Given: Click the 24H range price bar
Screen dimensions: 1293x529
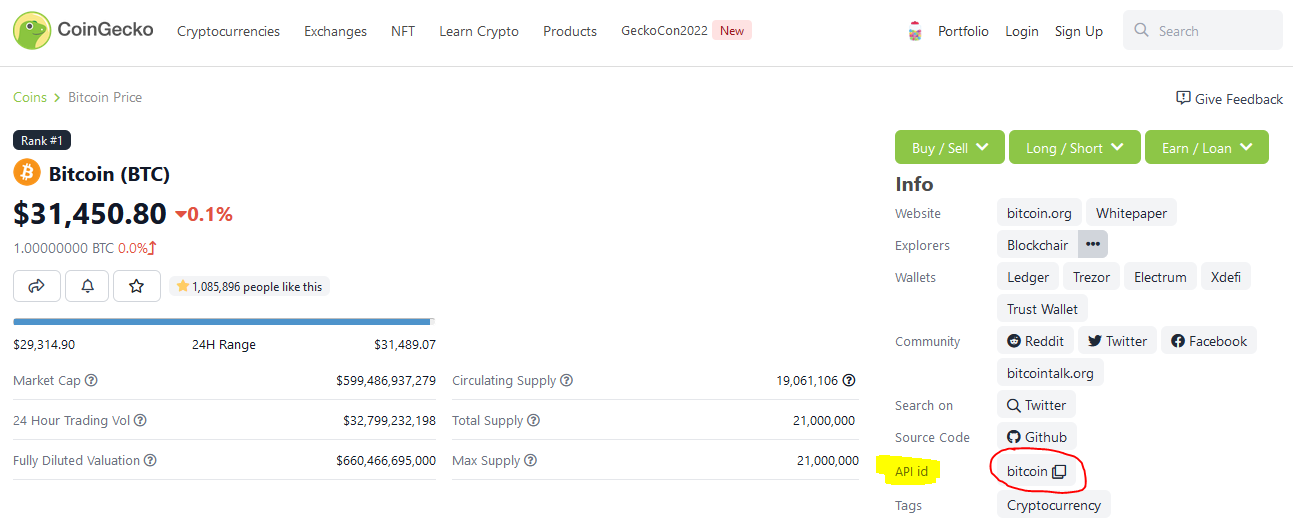Looking at the screenshot, I should click(x=224, y=322).
